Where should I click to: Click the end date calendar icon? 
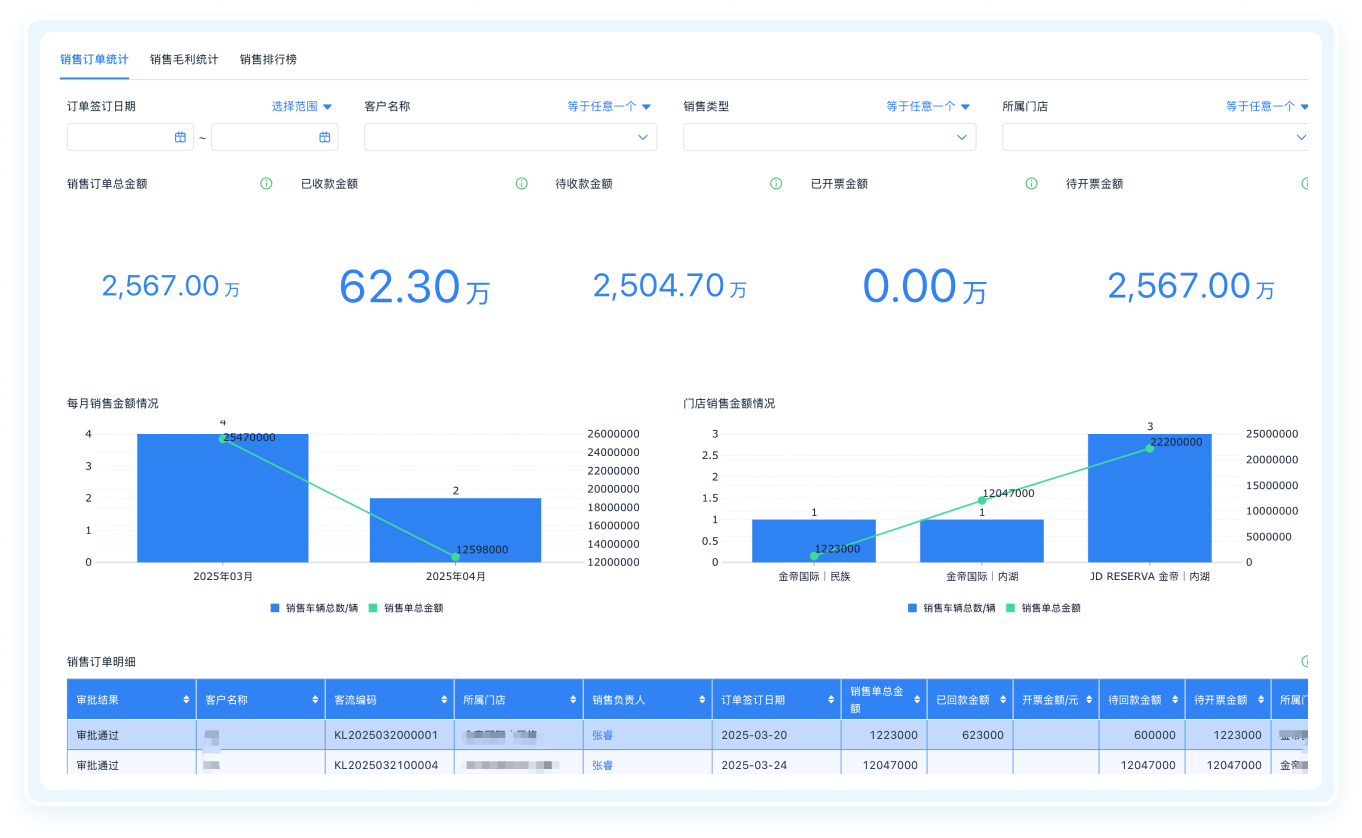point(325,137)
